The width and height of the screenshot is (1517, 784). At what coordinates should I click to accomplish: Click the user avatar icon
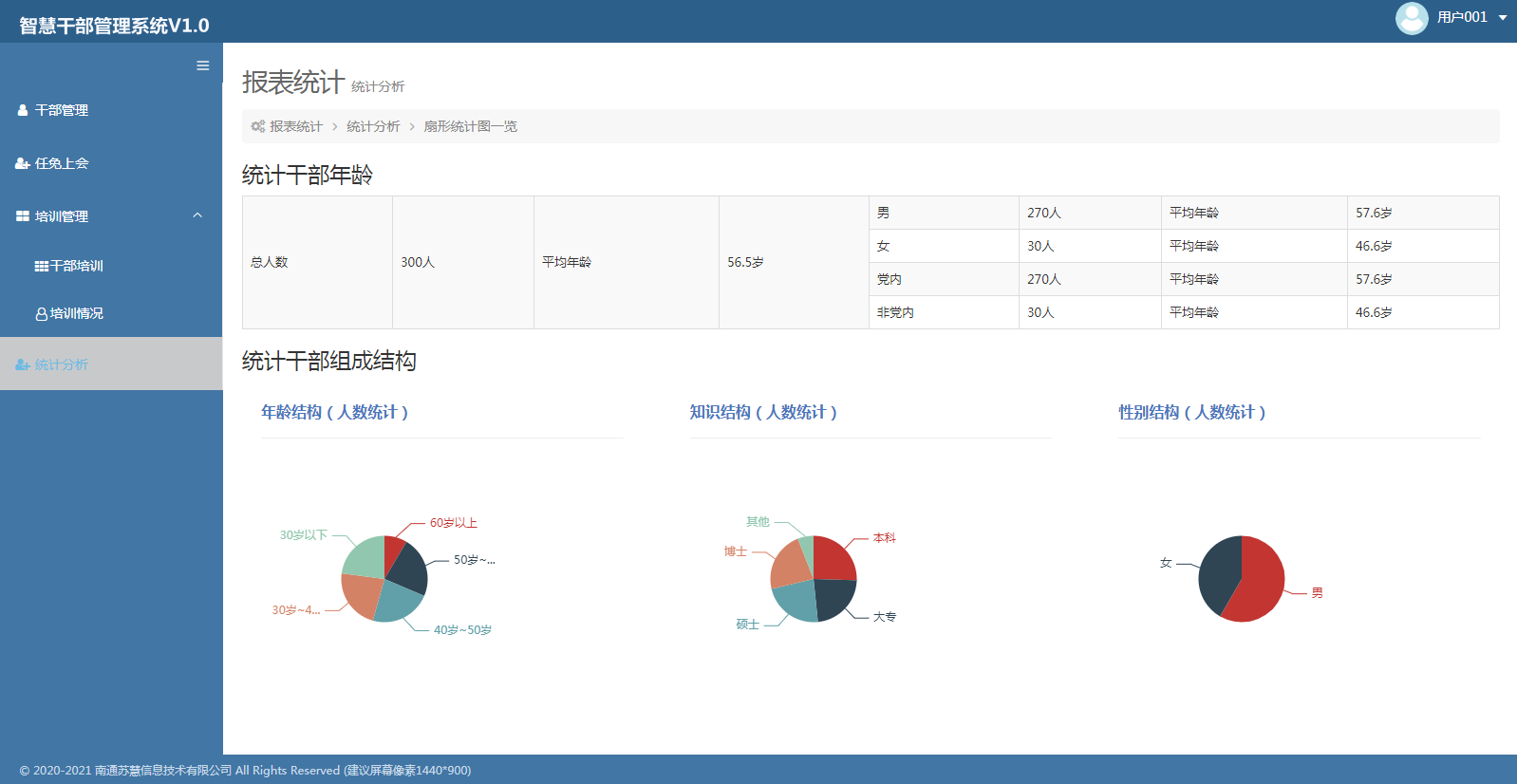[1411, 18]
